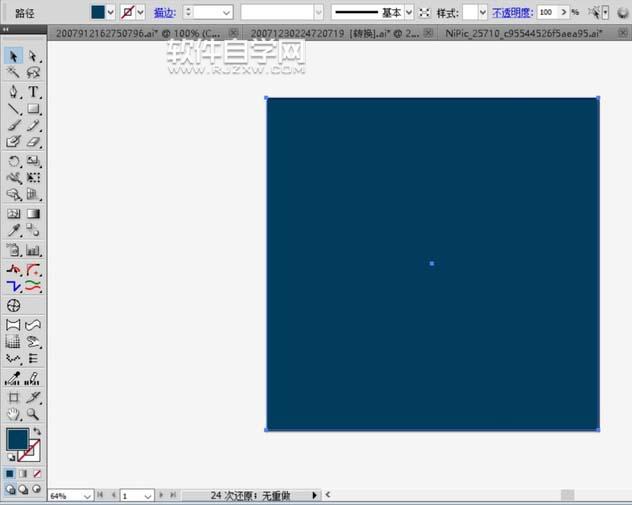
Task: Go to first artboard button
Action: coord(100,495)
